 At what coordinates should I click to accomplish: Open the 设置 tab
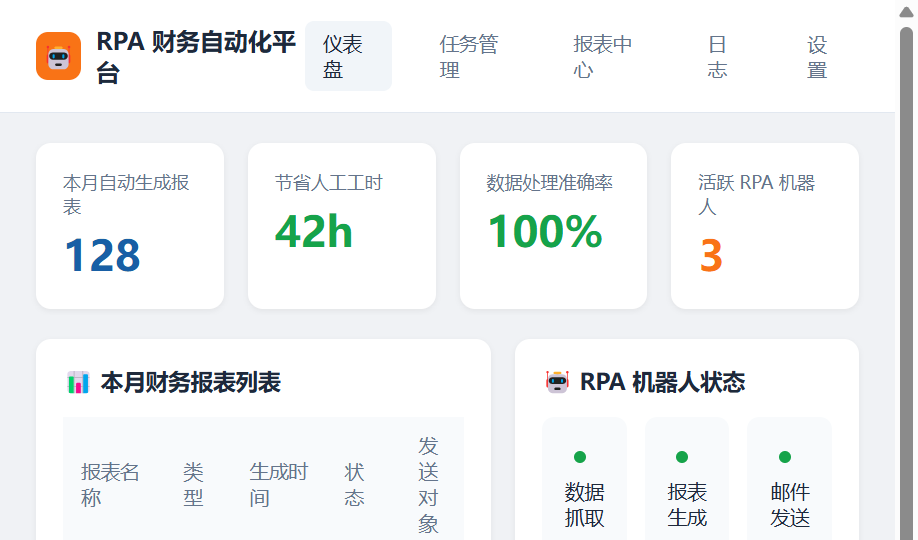[x=817, y=56]
